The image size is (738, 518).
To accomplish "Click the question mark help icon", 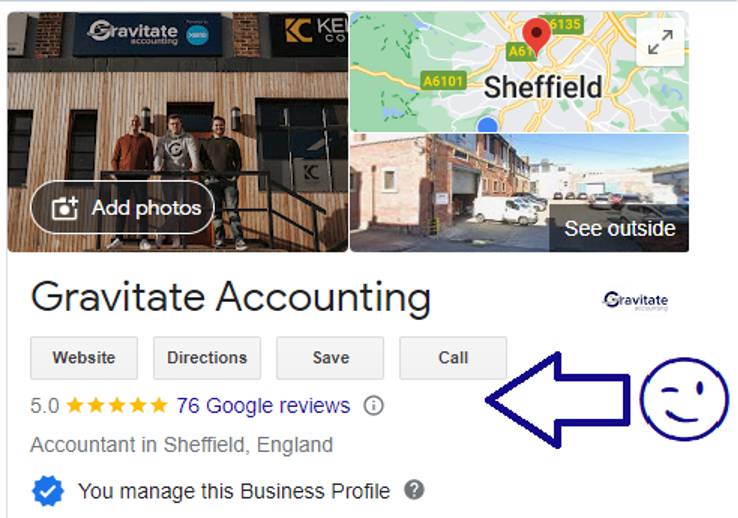I will 414,490.
